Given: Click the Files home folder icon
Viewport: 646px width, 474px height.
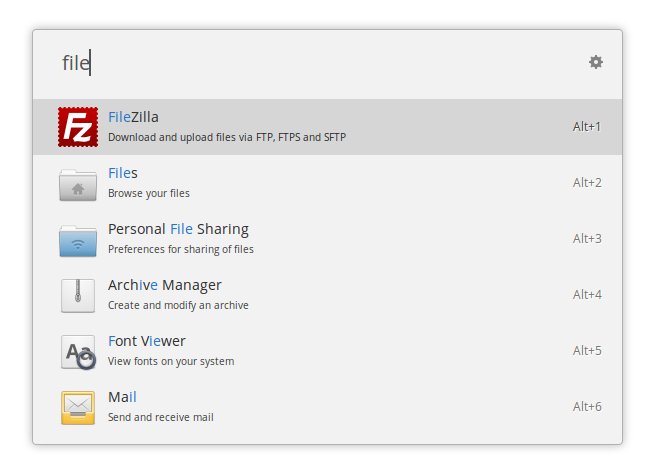Looking at the screenshot, I should [x=78, y=185].
